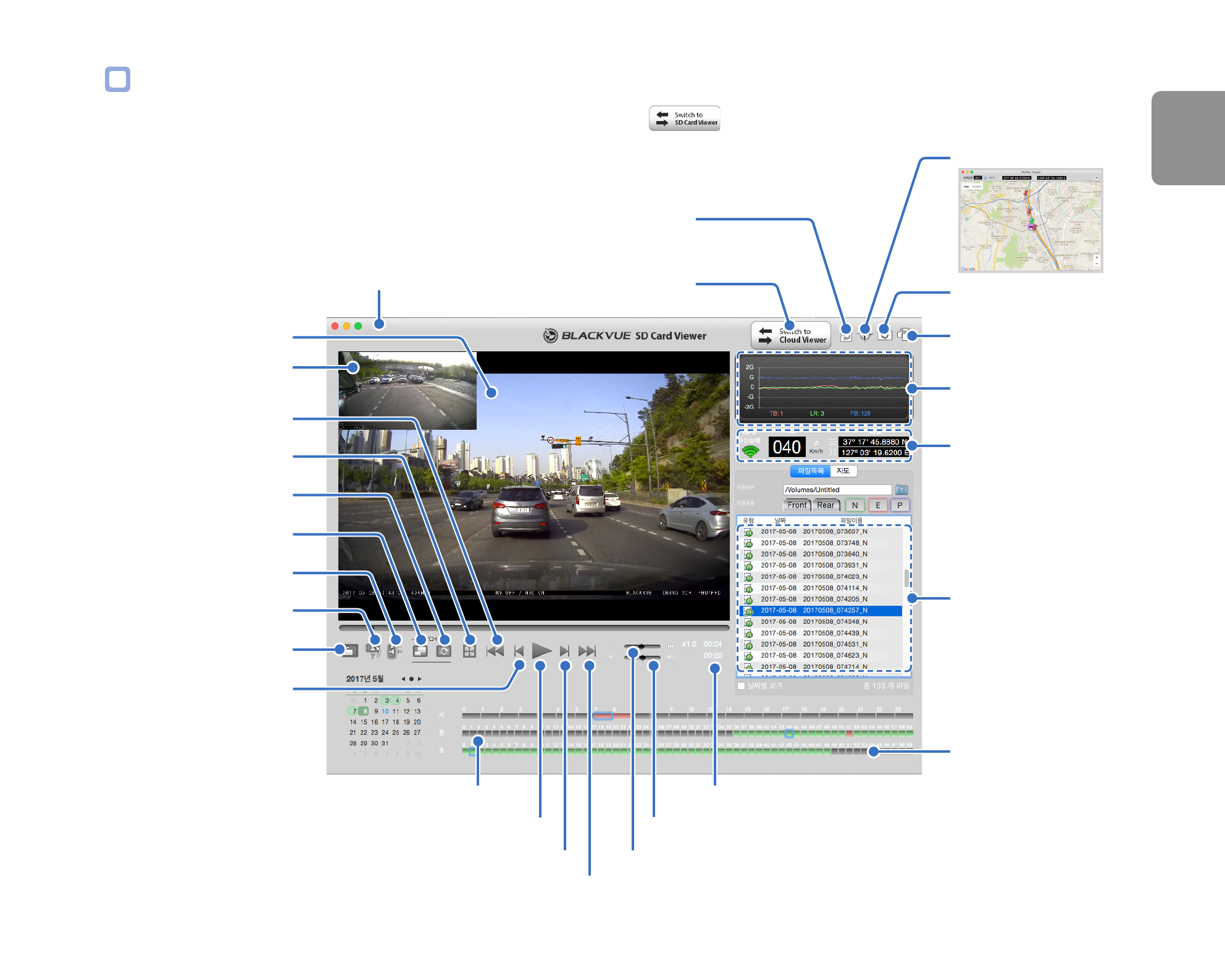Open the G-sensor graph icon in header

tap(846, 335)
